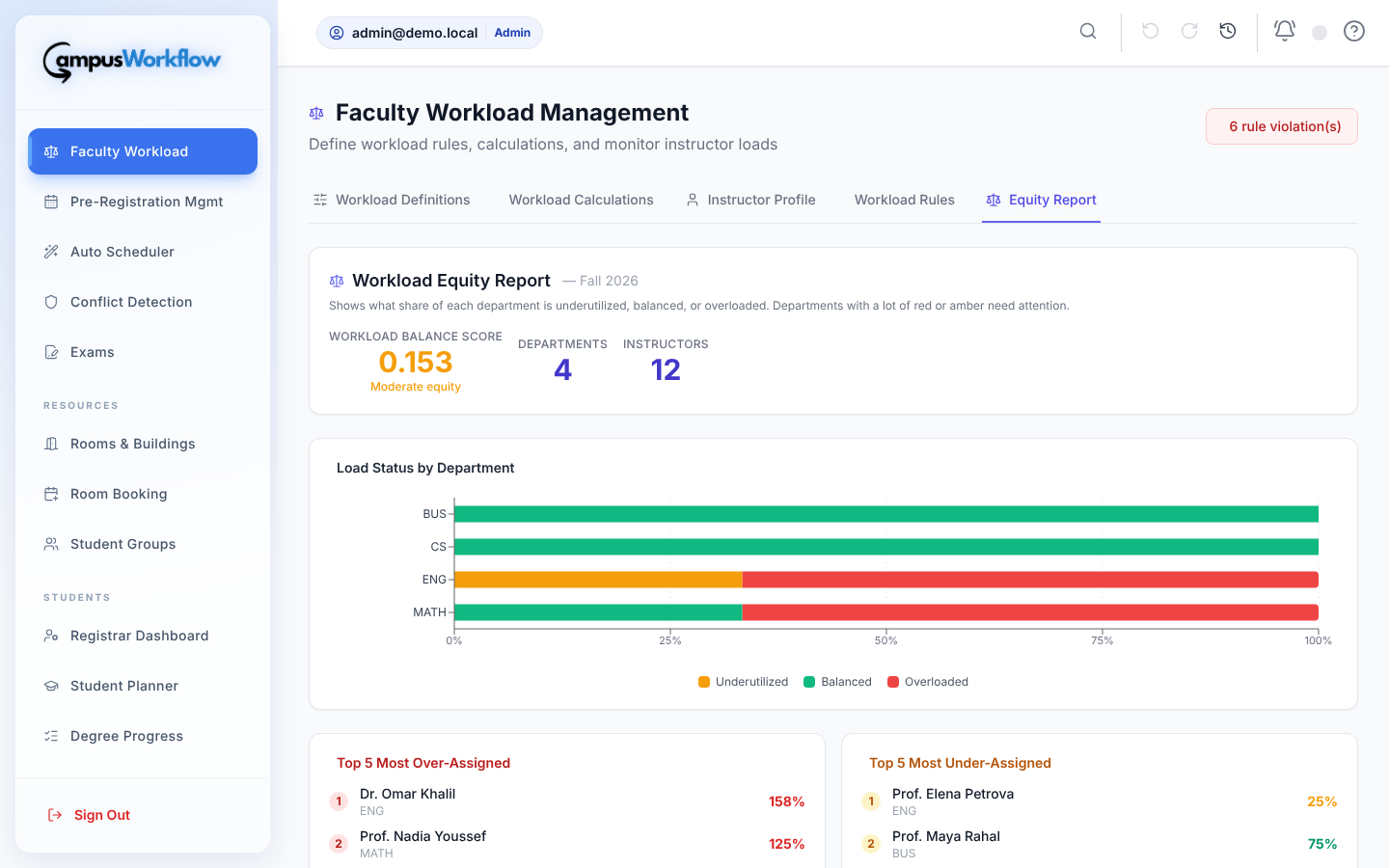
Task: Click the redo arrow icon
Action: (x=1189, y=32)
